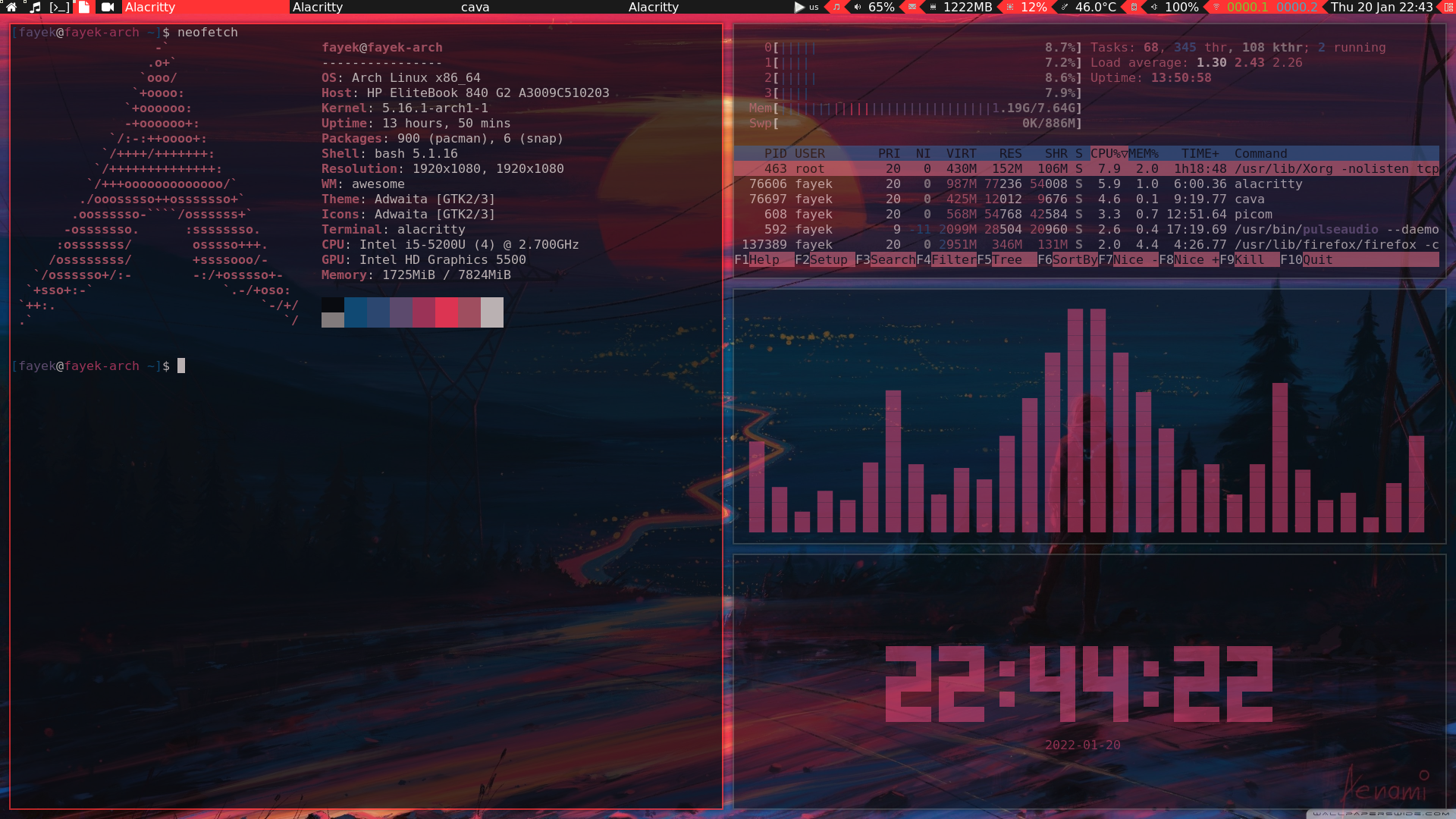Click the PID column header in htop
The width and height of the screenshot is (1456, 819).
click(776, 153)
